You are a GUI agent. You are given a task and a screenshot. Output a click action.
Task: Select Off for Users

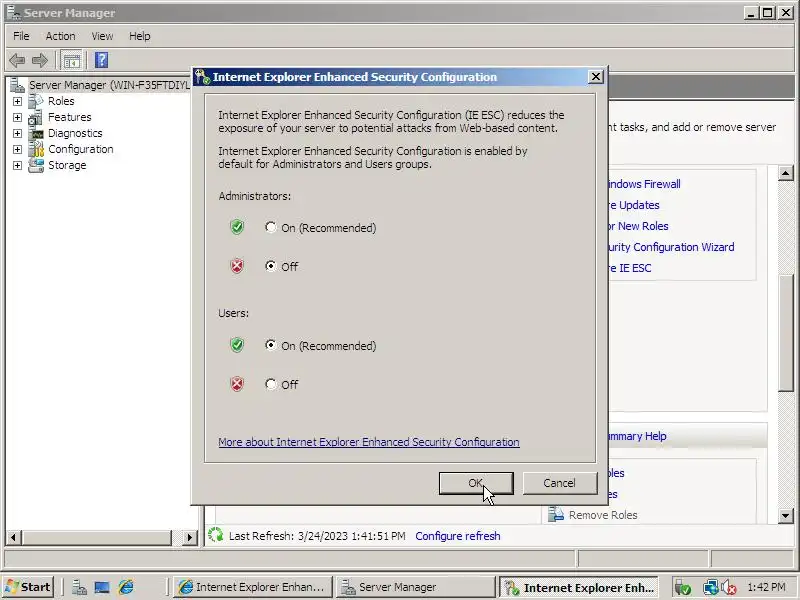coord(270,384)
